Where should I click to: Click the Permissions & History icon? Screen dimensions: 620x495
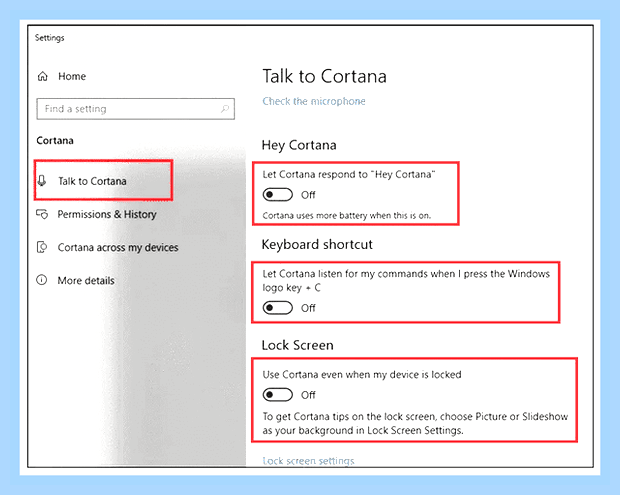pyautogui.click(x=42, y=214)
